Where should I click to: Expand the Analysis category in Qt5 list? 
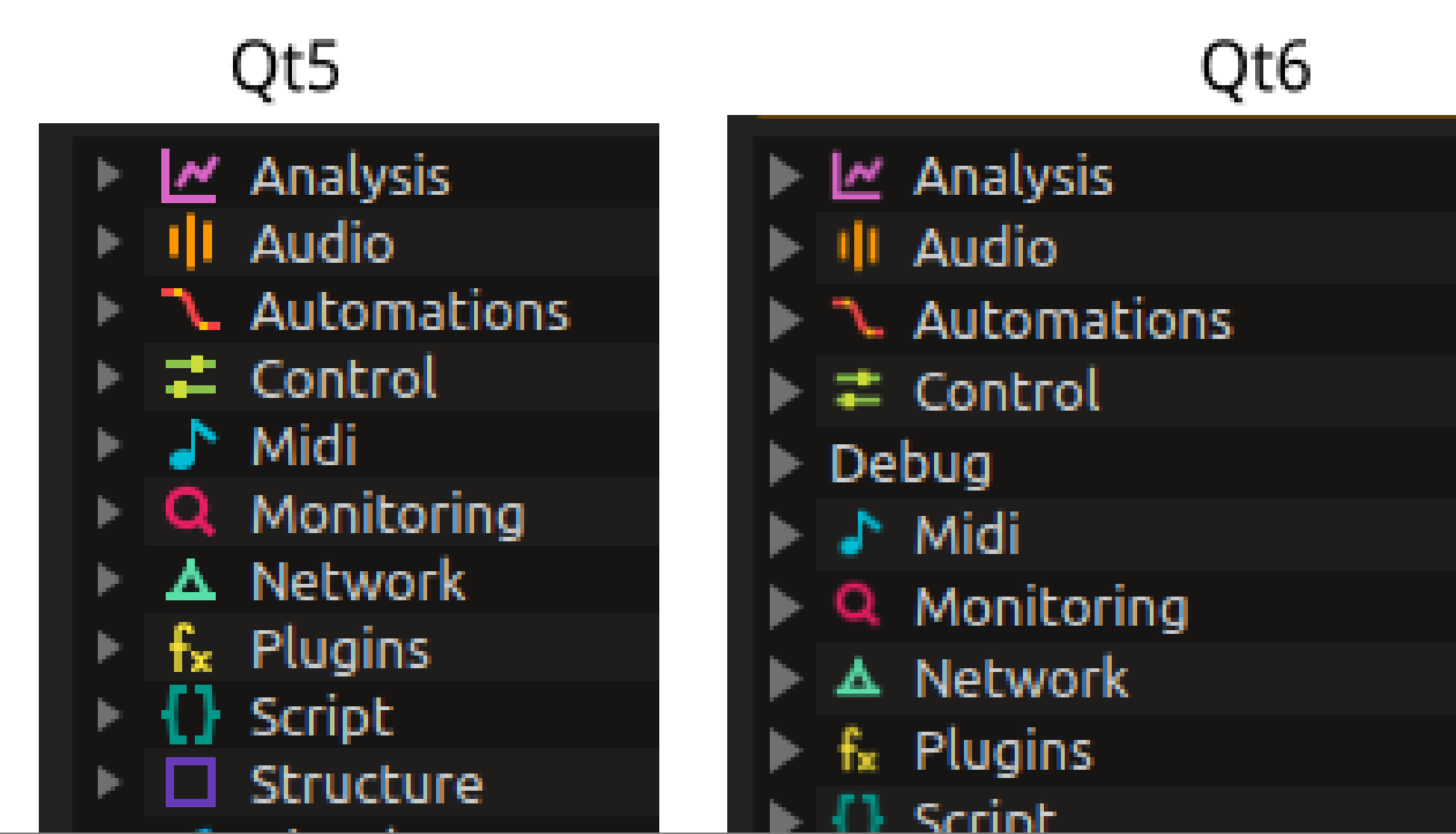pos(109,174)
